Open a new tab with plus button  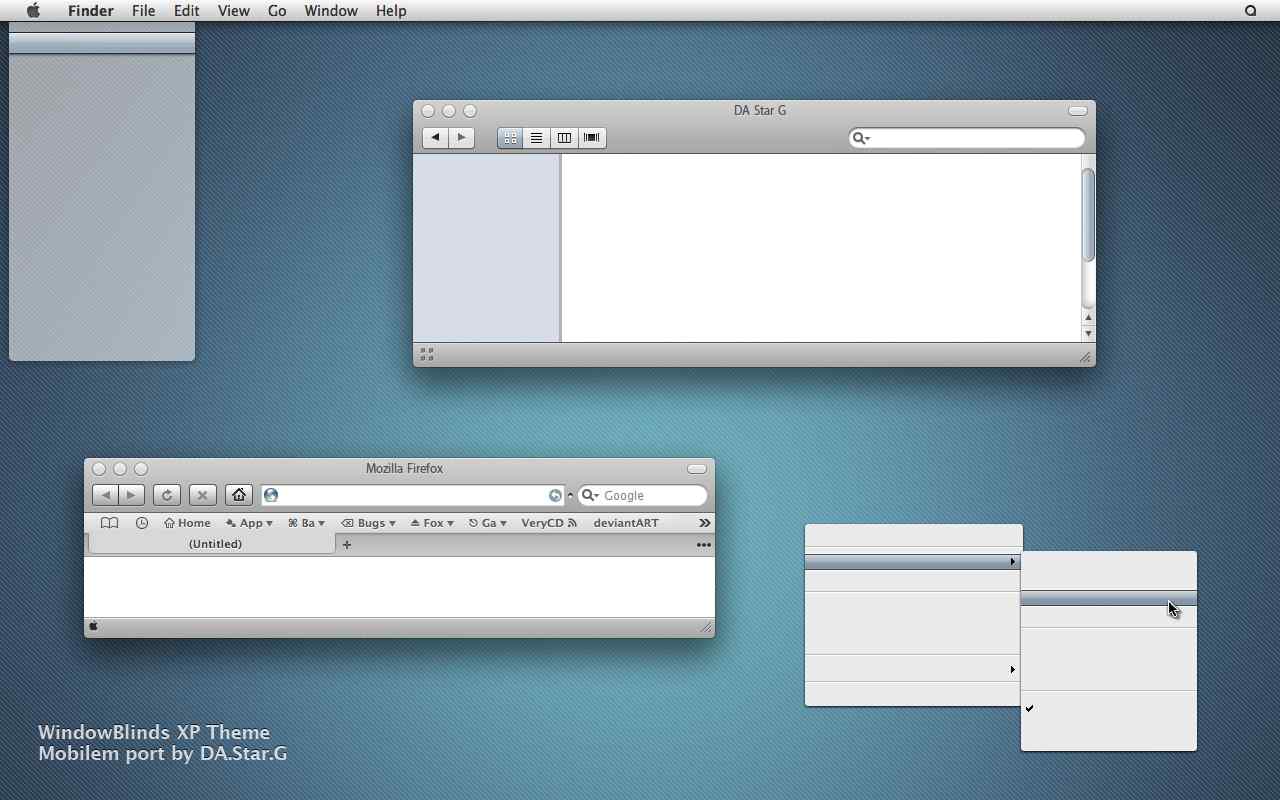pos(347,545)
